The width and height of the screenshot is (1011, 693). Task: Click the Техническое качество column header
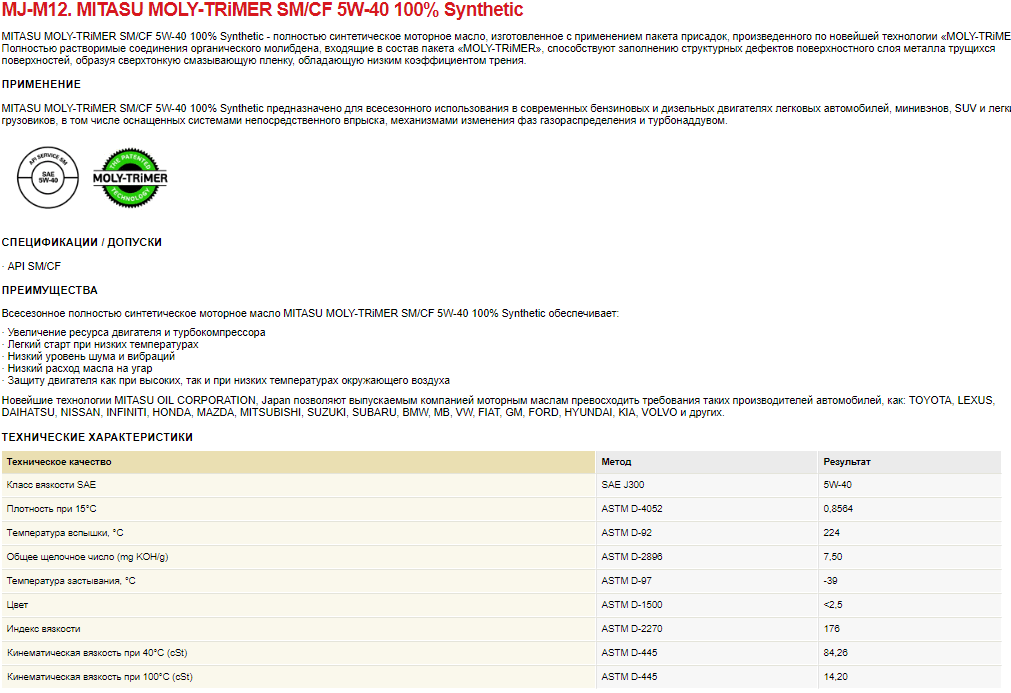(59, 462)
